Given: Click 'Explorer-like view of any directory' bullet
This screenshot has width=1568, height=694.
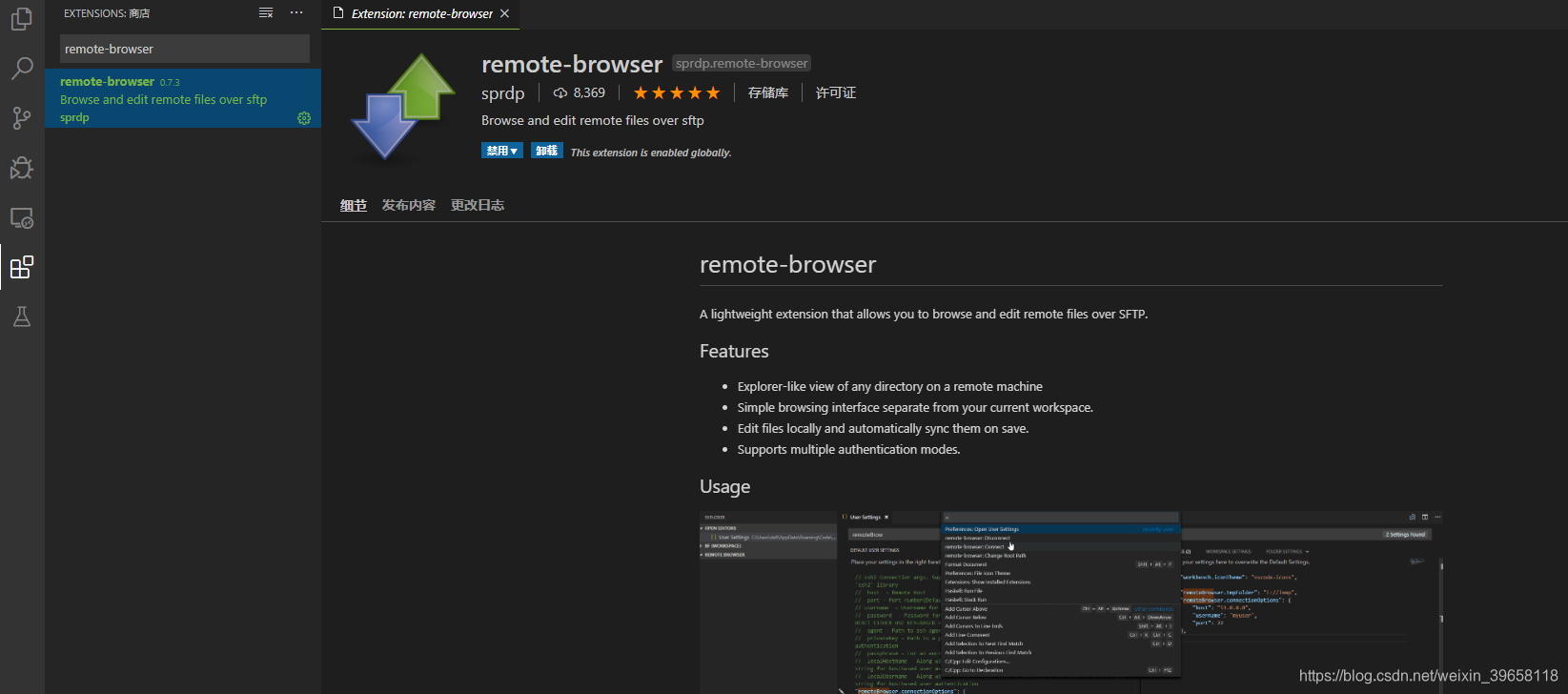Looking at the screenshot, I should click(889, 386).
